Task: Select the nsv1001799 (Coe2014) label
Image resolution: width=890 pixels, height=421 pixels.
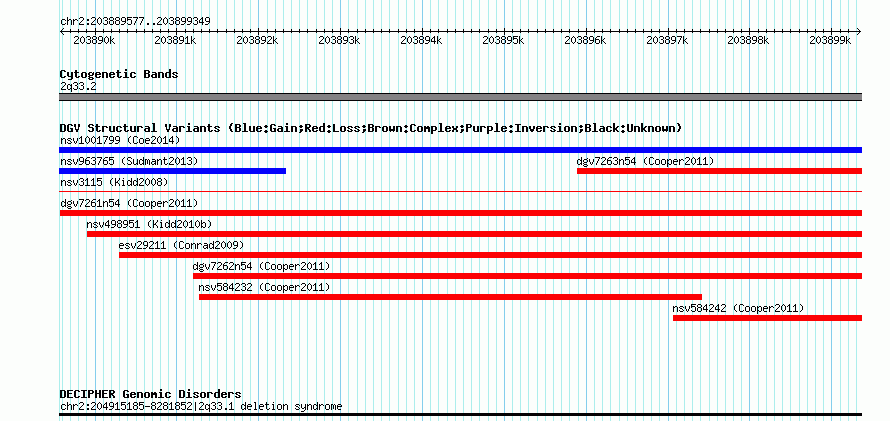Action: 120,140
